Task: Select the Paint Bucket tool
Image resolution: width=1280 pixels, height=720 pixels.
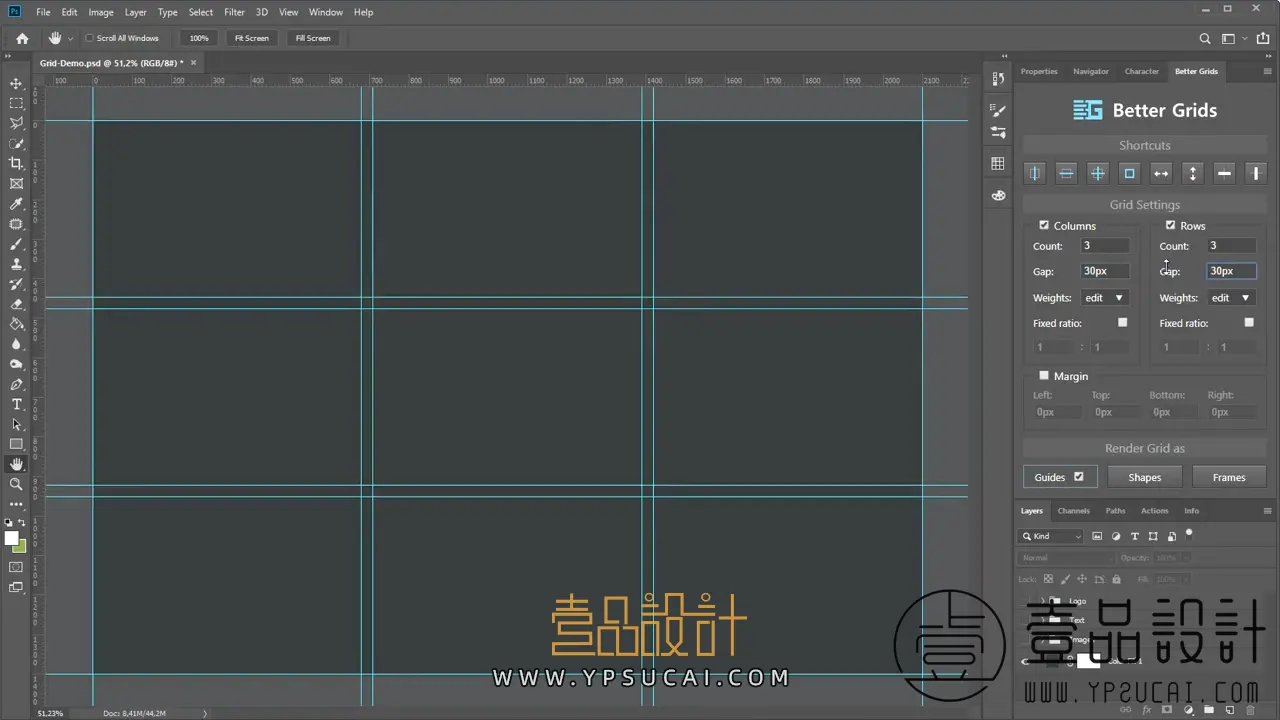Action: pyautogui.click(x=16, y=324)
